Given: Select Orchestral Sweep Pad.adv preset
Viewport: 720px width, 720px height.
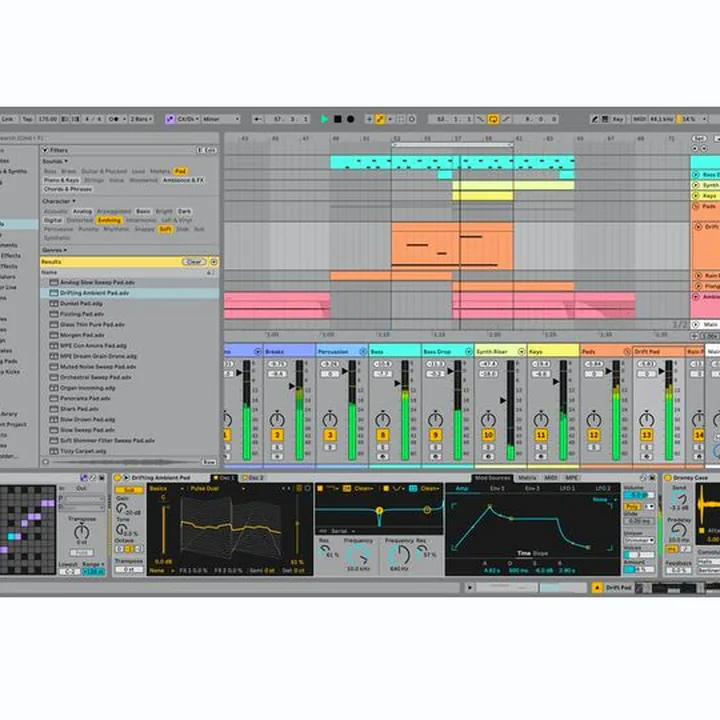Looking at the screenshot, I should click(x=129, y=377).
